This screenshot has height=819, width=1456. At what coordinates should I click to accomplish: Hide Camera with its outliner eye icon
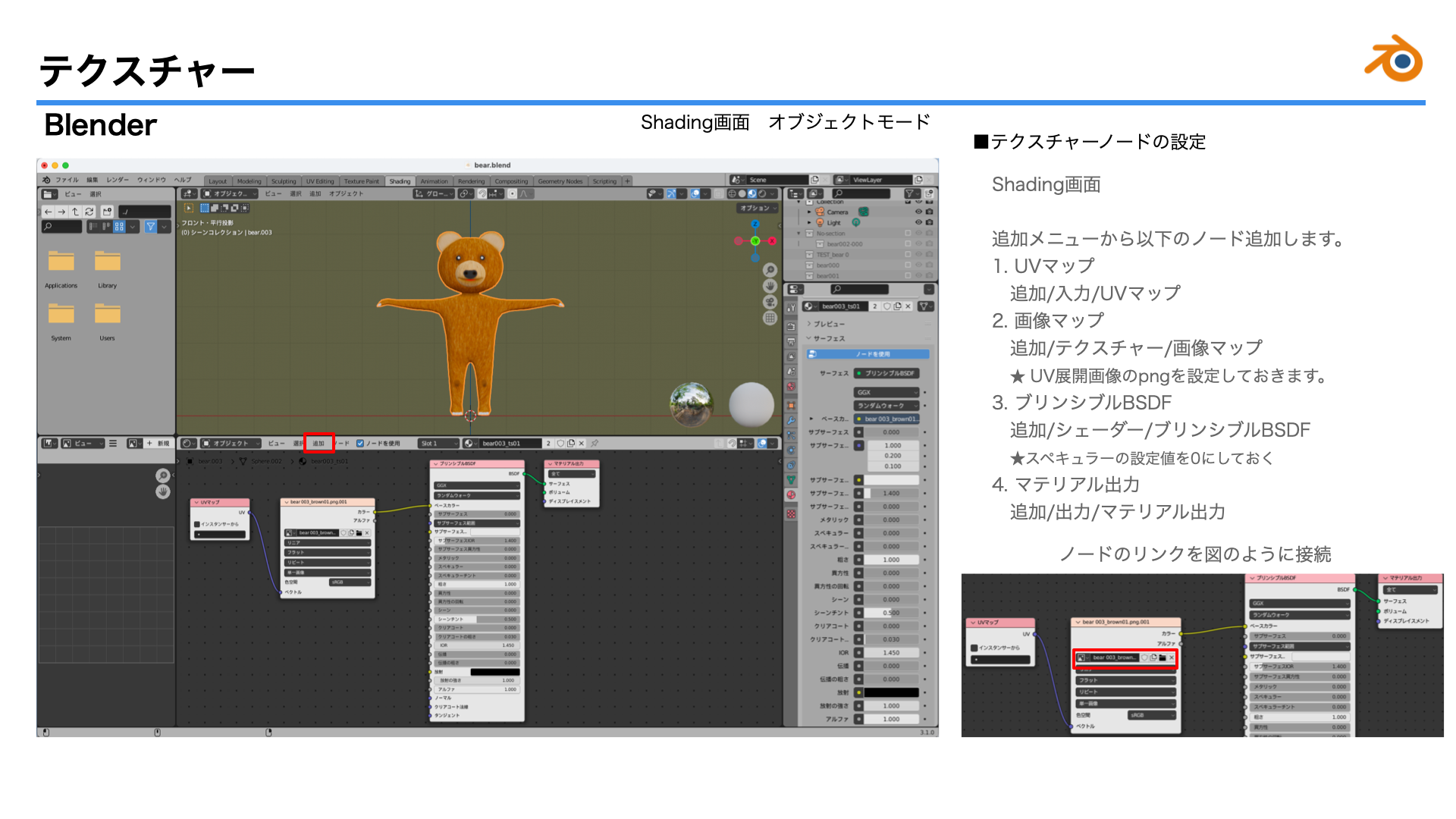click(918, 212)
